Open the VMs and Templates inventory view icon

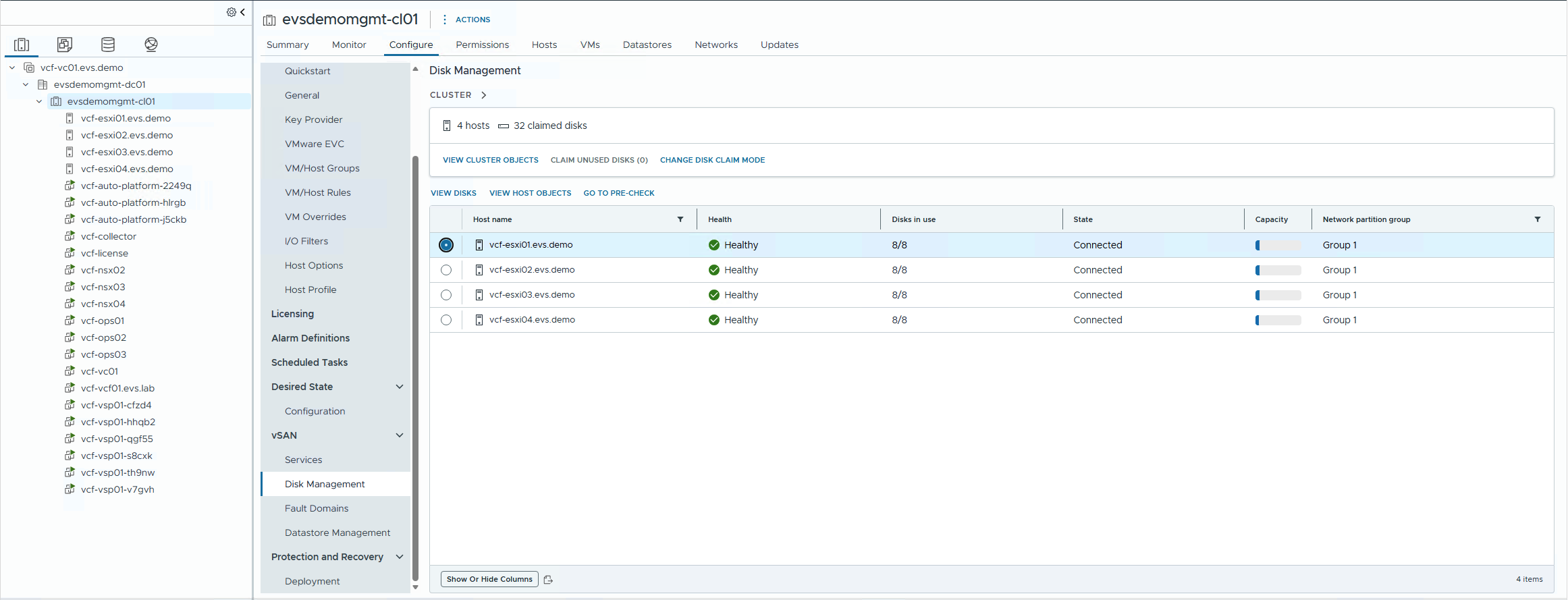[x=65, y=45]
